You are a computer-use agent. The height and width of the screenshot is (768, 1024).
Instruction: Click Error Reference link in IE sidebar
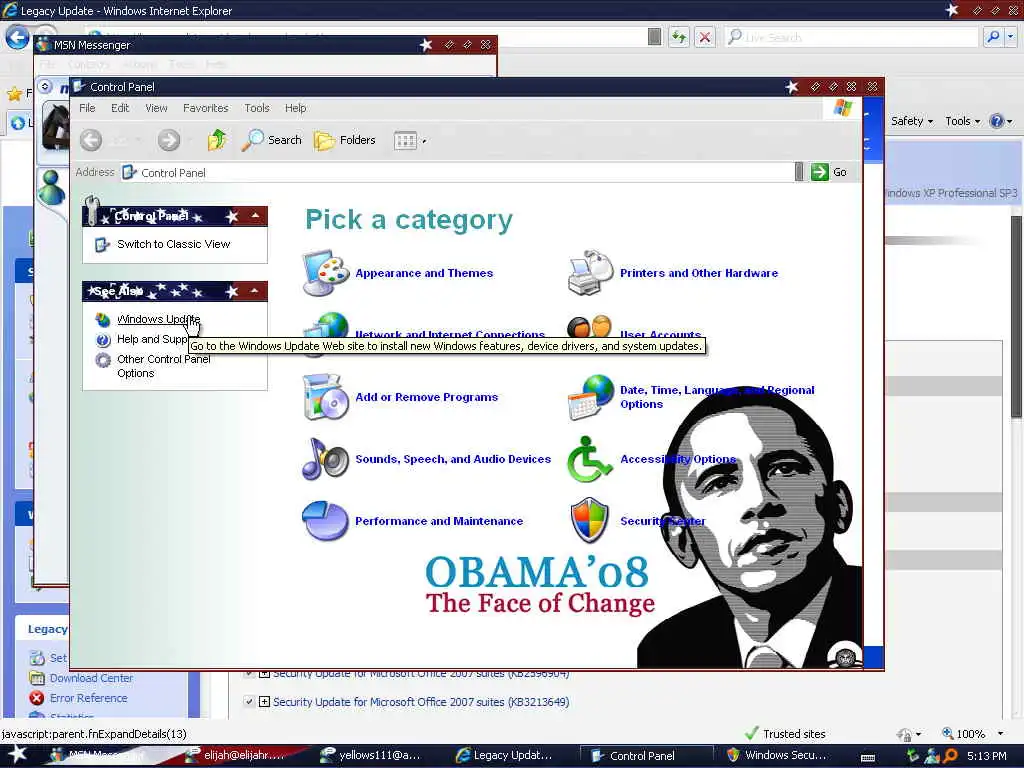[x=89, y=698]
